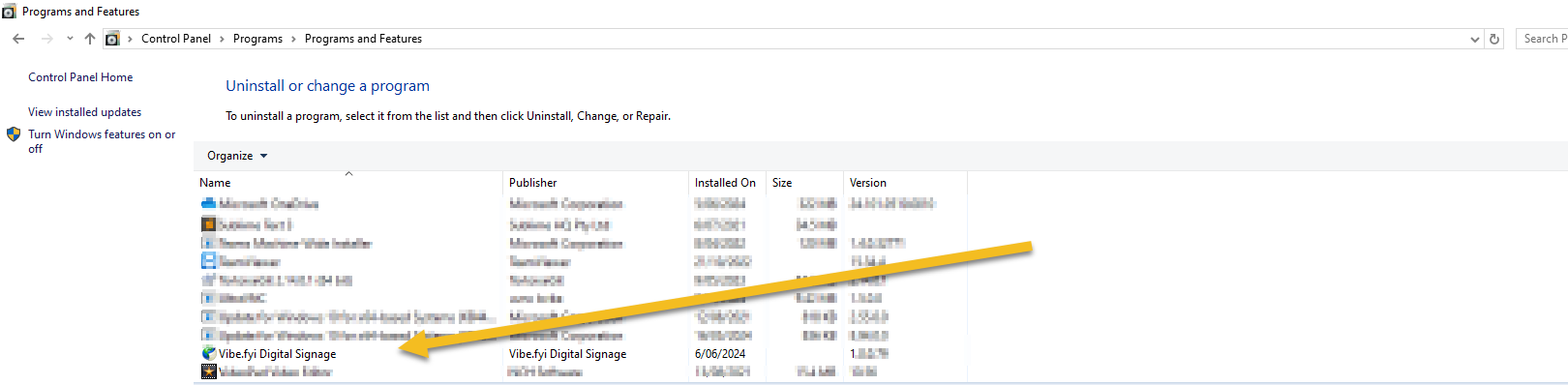Click Turn Windows features on or off
The image size is (1568, 385).
coord(102,141)
